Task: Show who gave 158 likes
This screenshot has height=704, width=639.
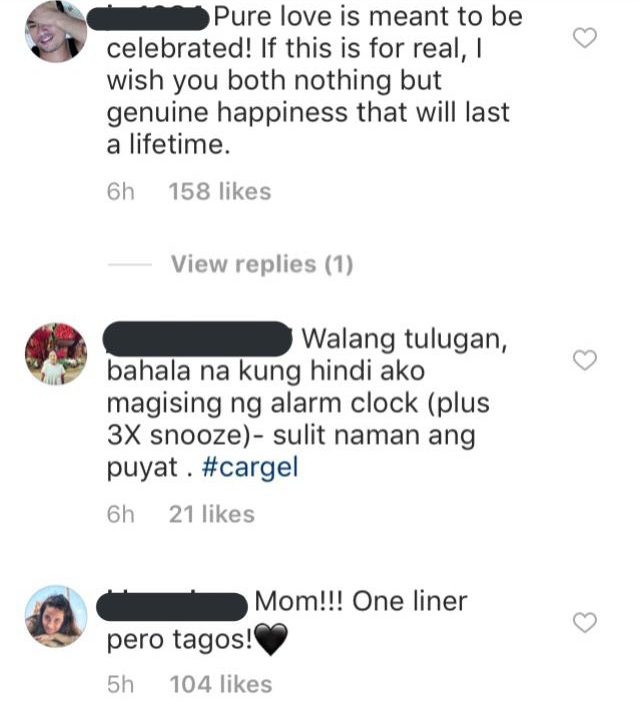Action: coord(220,192)
